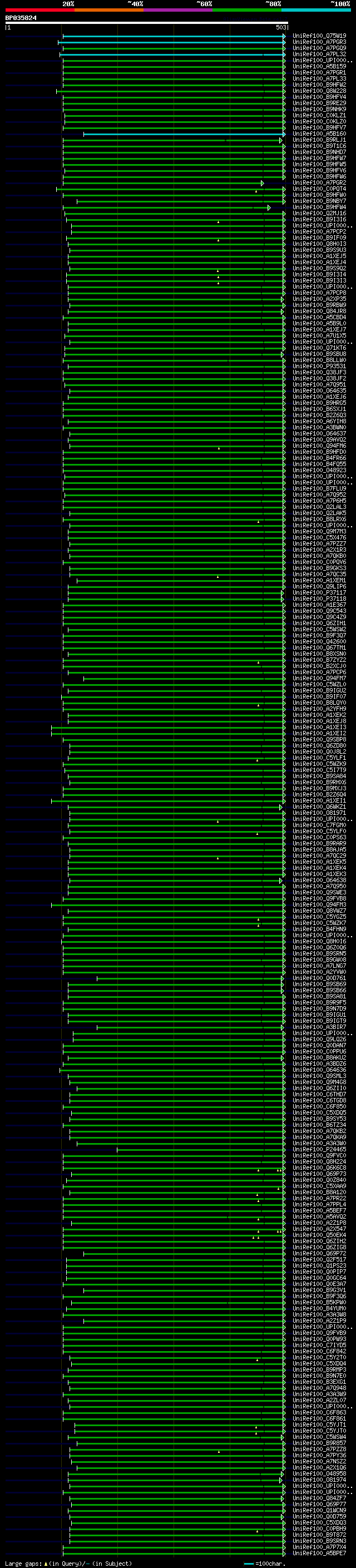356x1568 pixels.
Task: Select the UniRef100_Q8W228 label
Action: (x=319, y=91)
